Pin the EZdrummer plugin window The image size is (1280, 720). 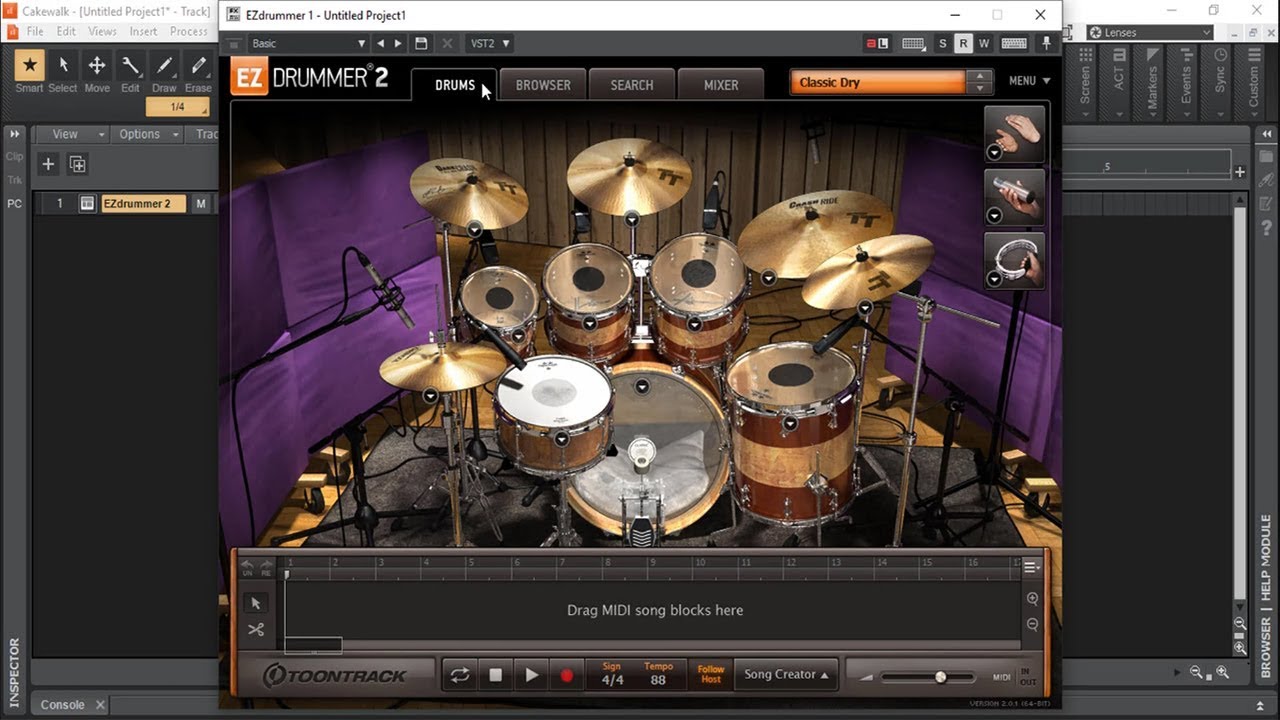pyautogui.click(x=1046, y=44)
